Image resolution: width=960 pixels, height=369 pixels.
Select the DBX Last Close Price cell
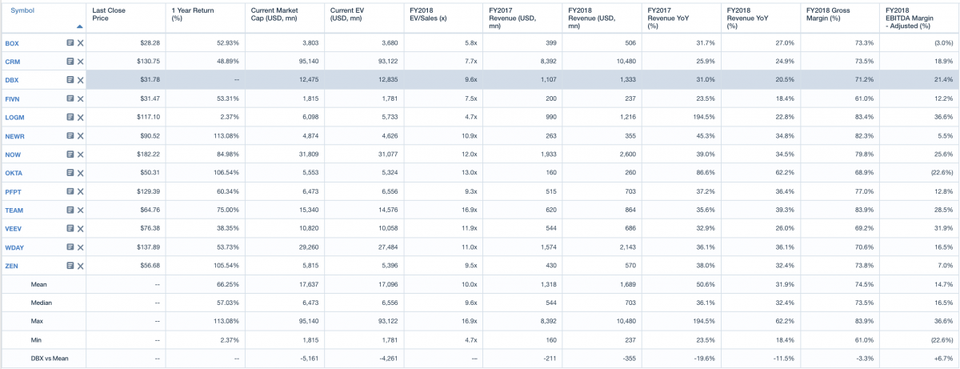click(x=126, y=80)
